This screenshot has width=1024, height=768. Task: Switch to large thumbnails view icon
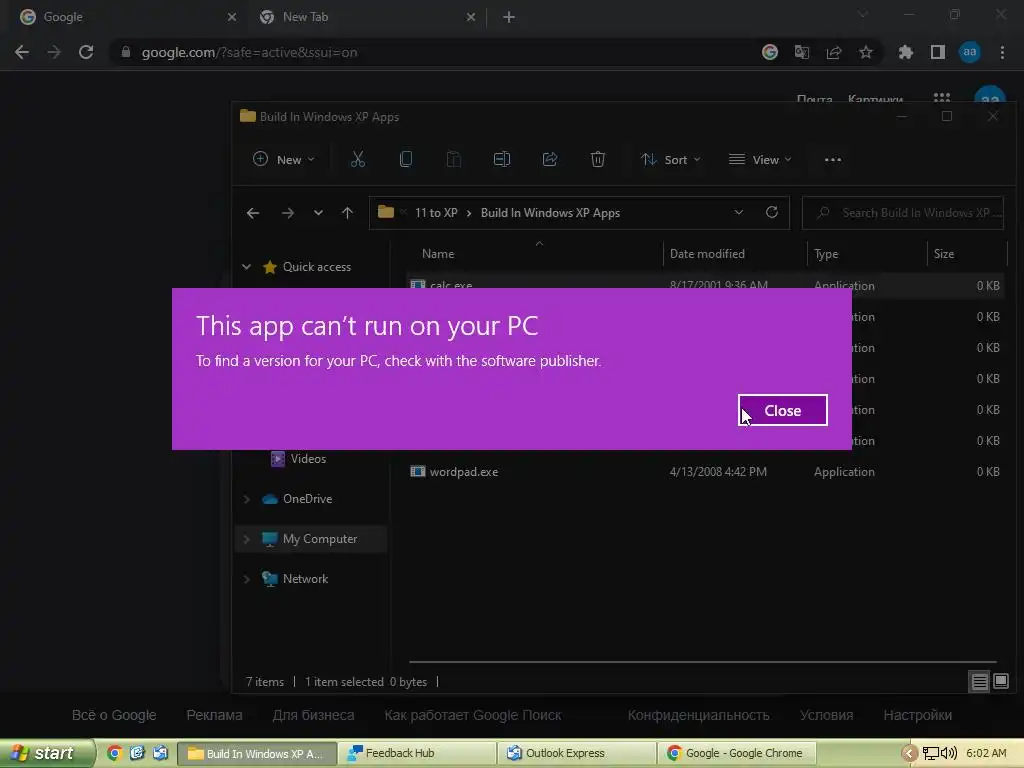1000,682
